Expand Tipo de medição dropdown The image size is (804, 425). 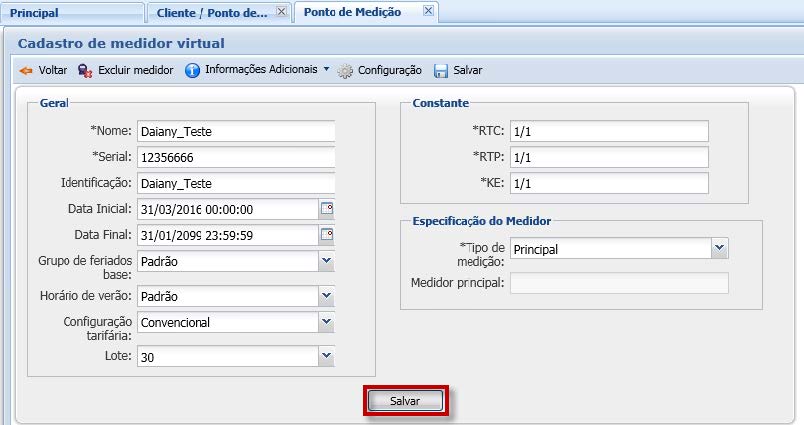719,248
